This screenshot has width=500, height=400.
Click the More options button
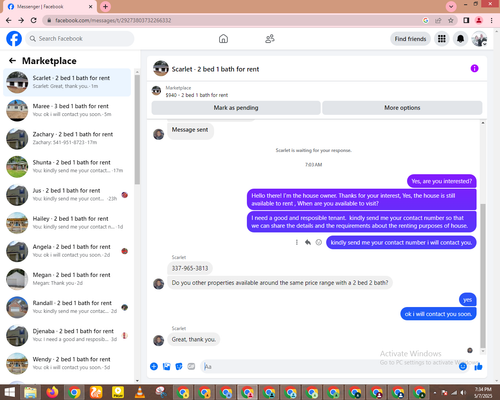pos(402,108)
